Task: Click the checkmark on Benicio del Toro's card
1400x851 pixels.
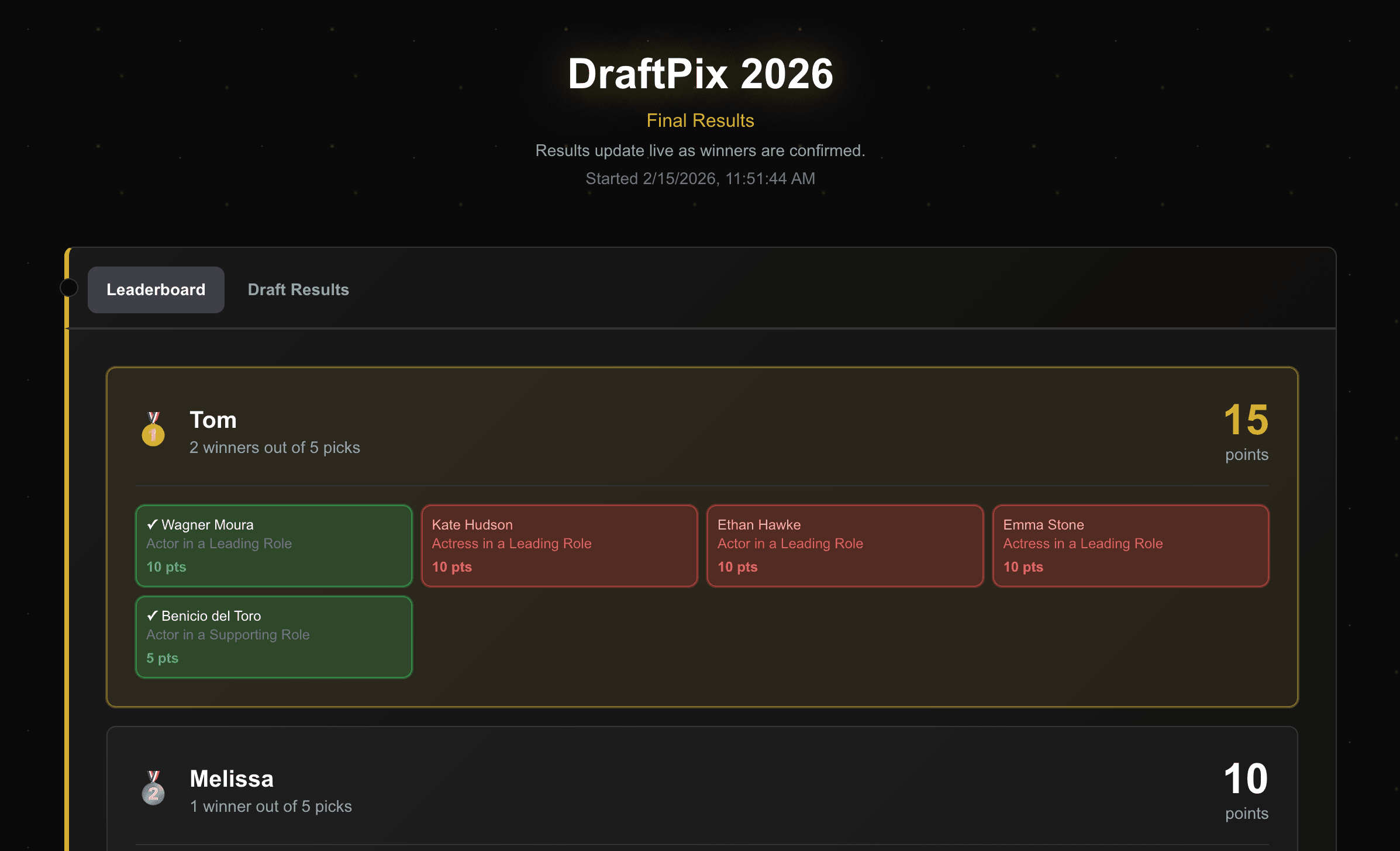Action: pyautogui.click(x=151, y=615)
